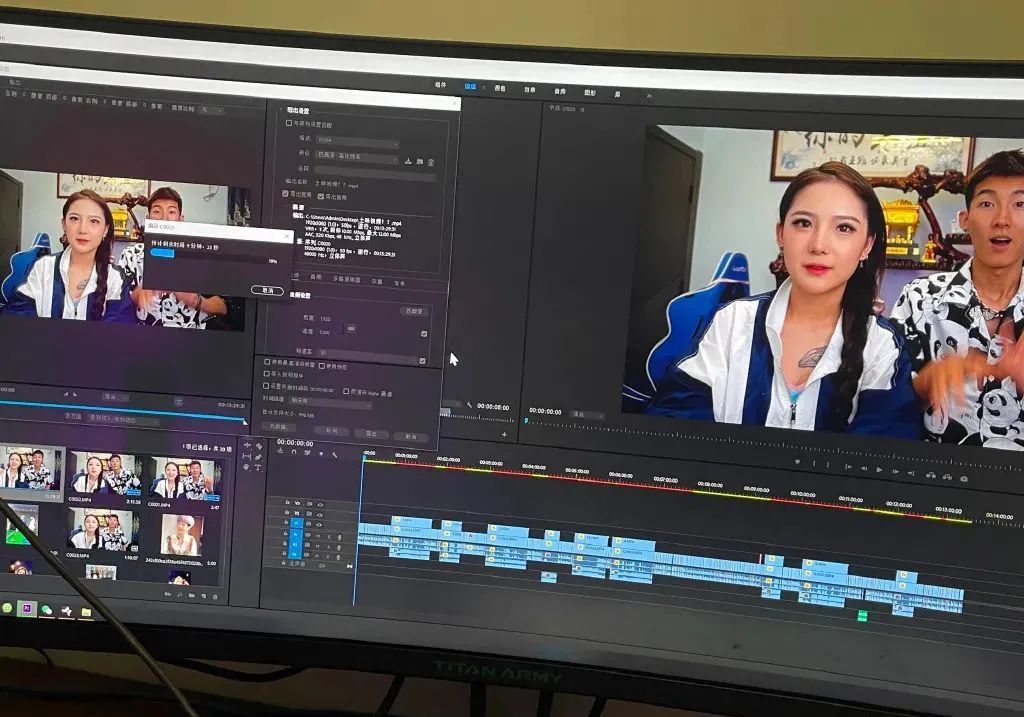Screen dimensions: 1024x717
Task: Click the plus button editor below source monitor
Action: (504, 434)
